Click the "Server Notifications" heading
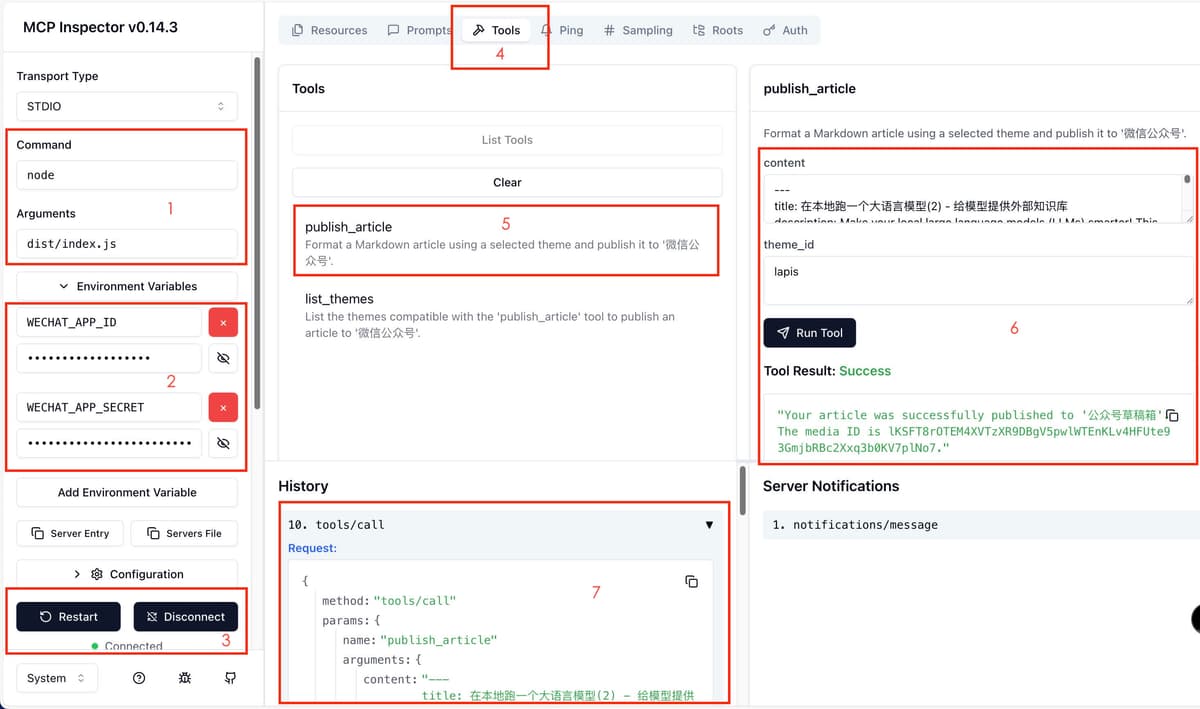Screen dimensions: 1200x709 pos(831,486)
